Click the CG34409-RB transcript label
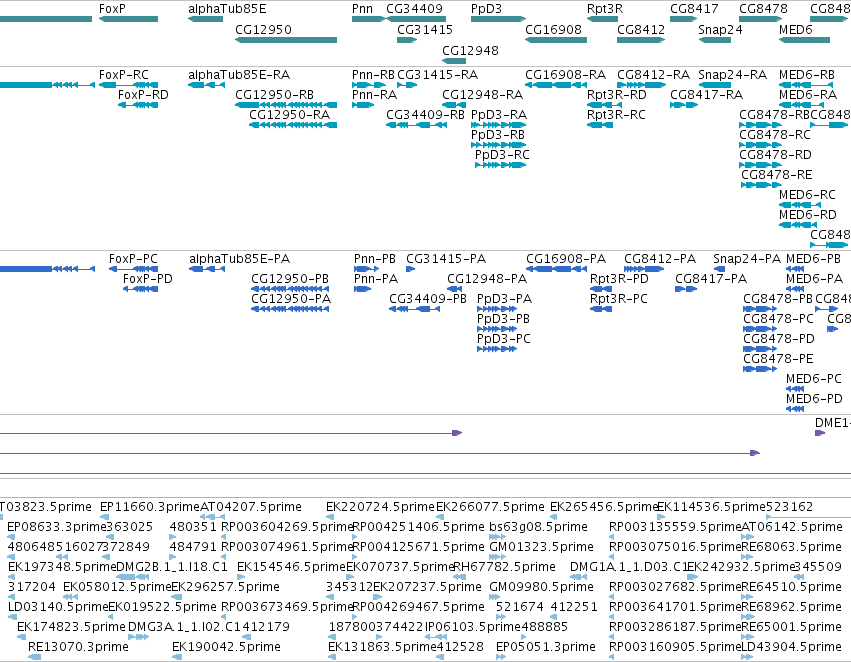Image resolution: width=851 pixels, height=662 pixels. click(x=425, y=114)
